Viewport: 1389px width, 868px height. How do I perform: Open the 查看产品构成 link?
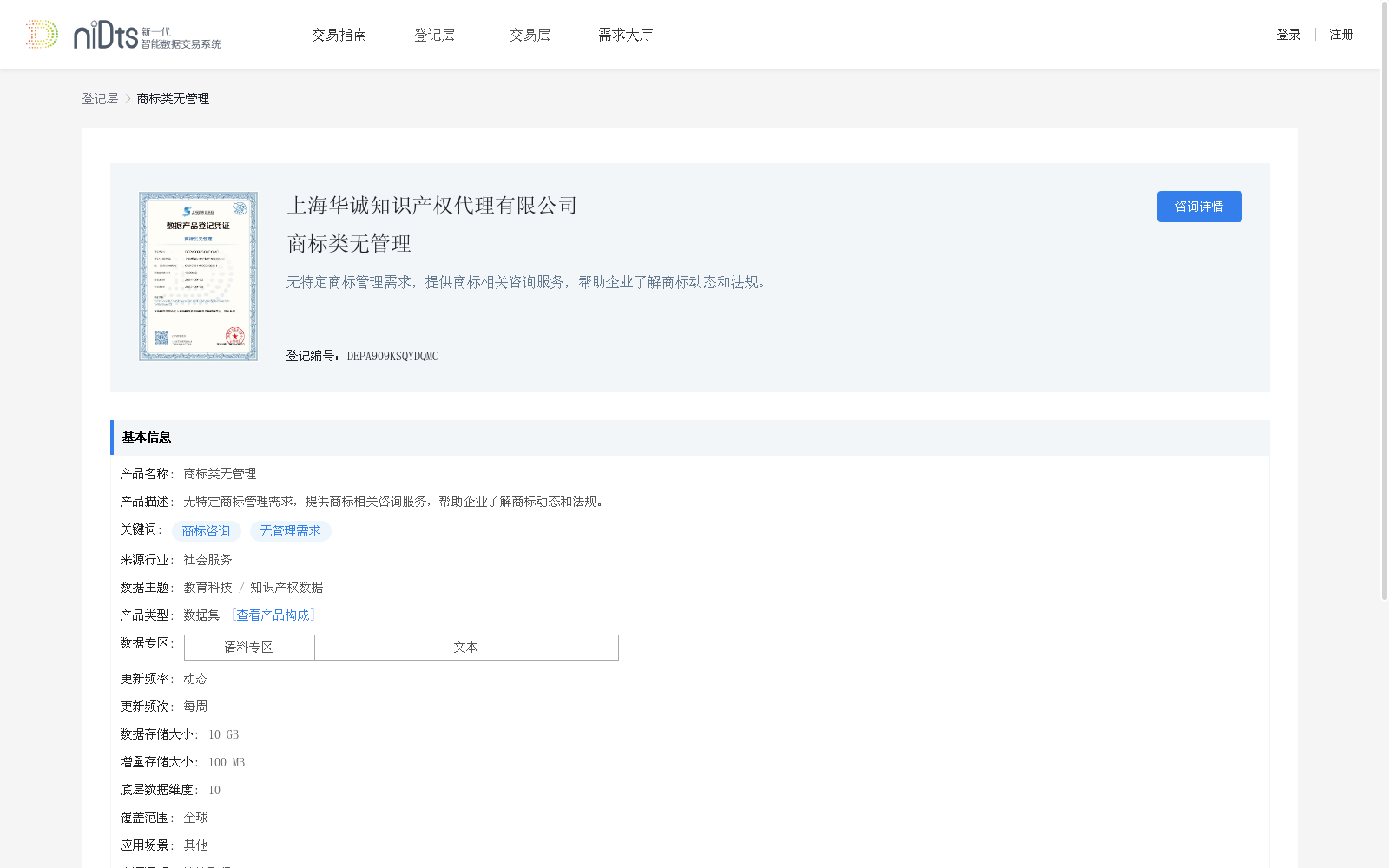coord(273,615)
